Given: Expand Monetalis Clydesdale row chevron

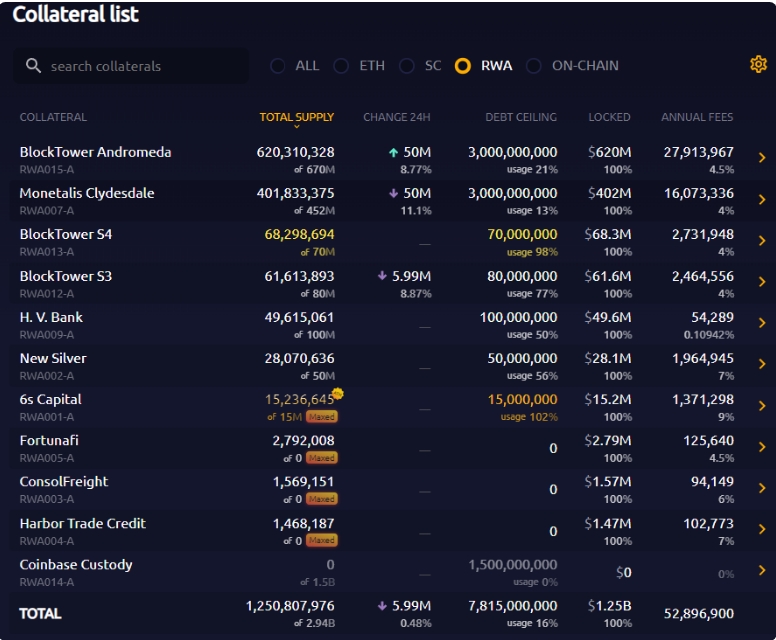Looking at the screenshot, I should [x=762, y=199].
